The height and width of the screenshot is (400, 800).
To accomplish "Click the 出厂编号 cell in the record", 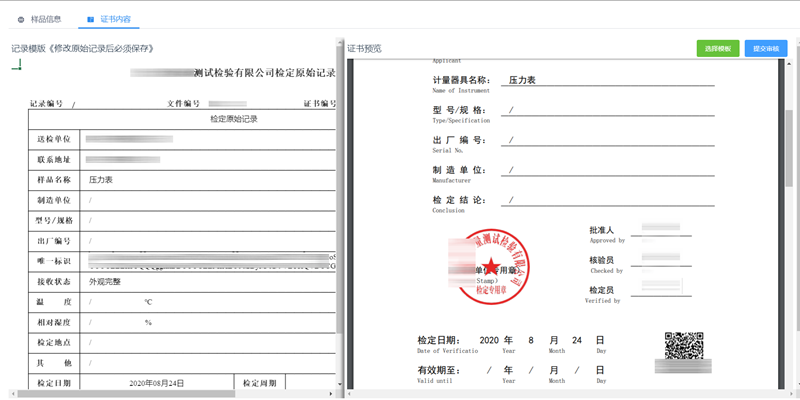I will [x=208, y=241].
